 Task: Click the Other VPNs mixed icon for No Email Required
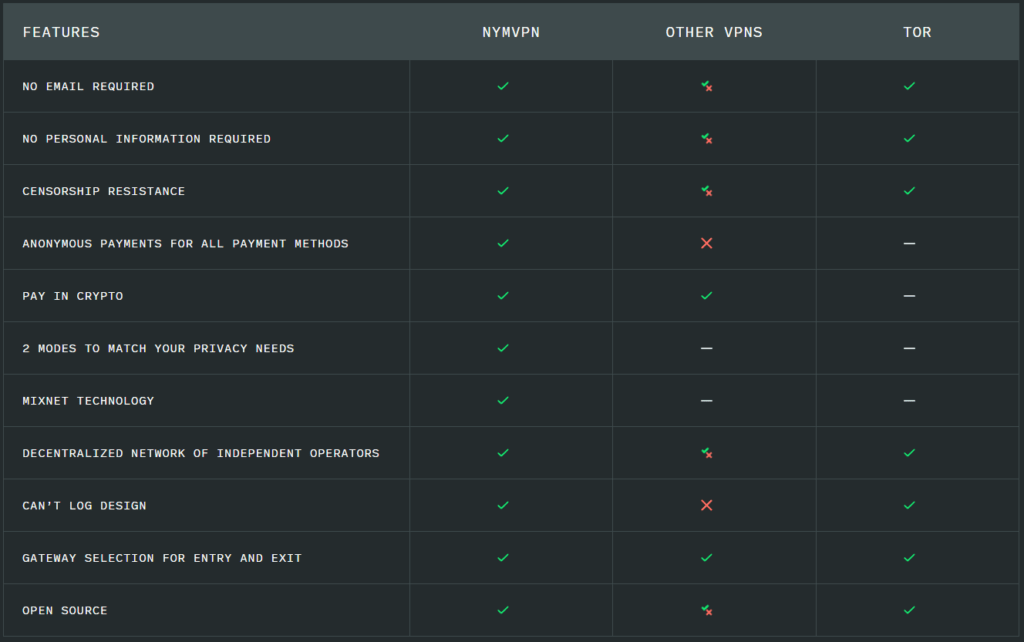[707, 86]
